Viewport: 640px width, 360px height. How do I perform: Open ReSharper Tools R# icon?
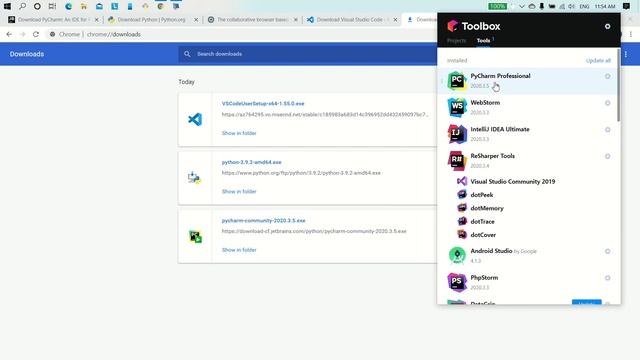[x=457, y=160]
